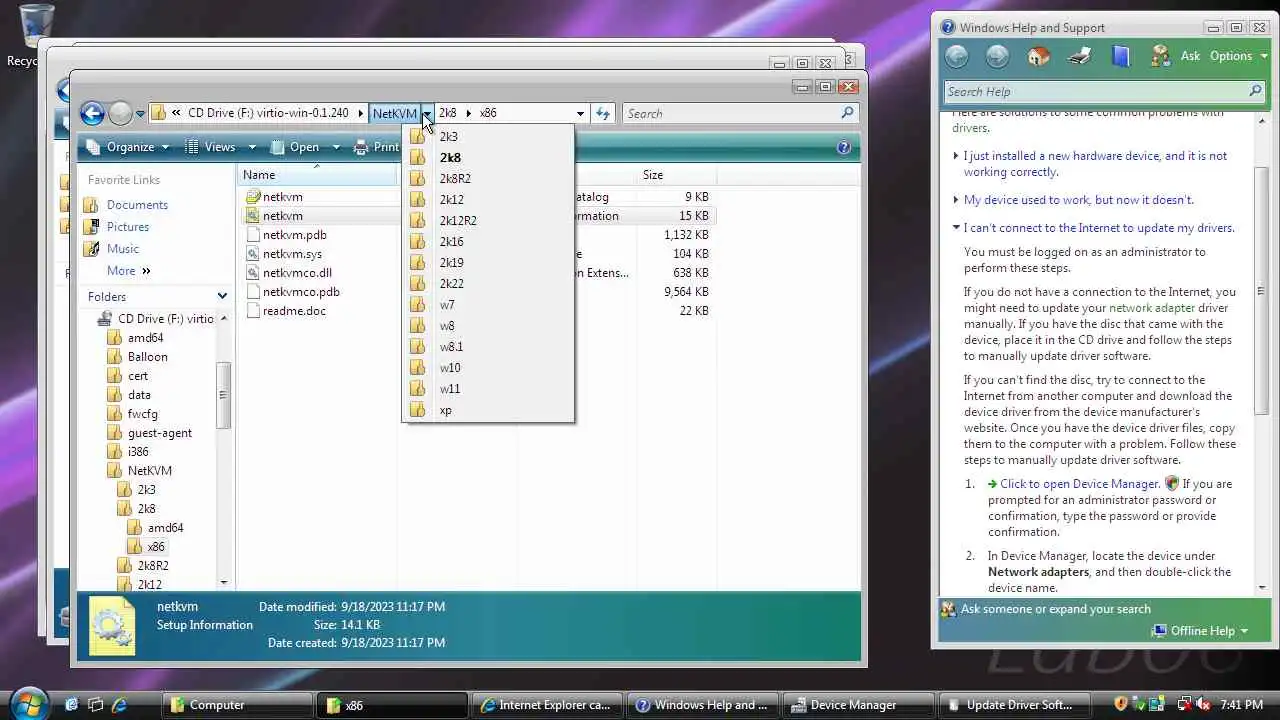Open the Help window Home icon
Image resolution: width=1280 pixels, height=720 pixels.
pyautogui.click(x=1039, y=56)
